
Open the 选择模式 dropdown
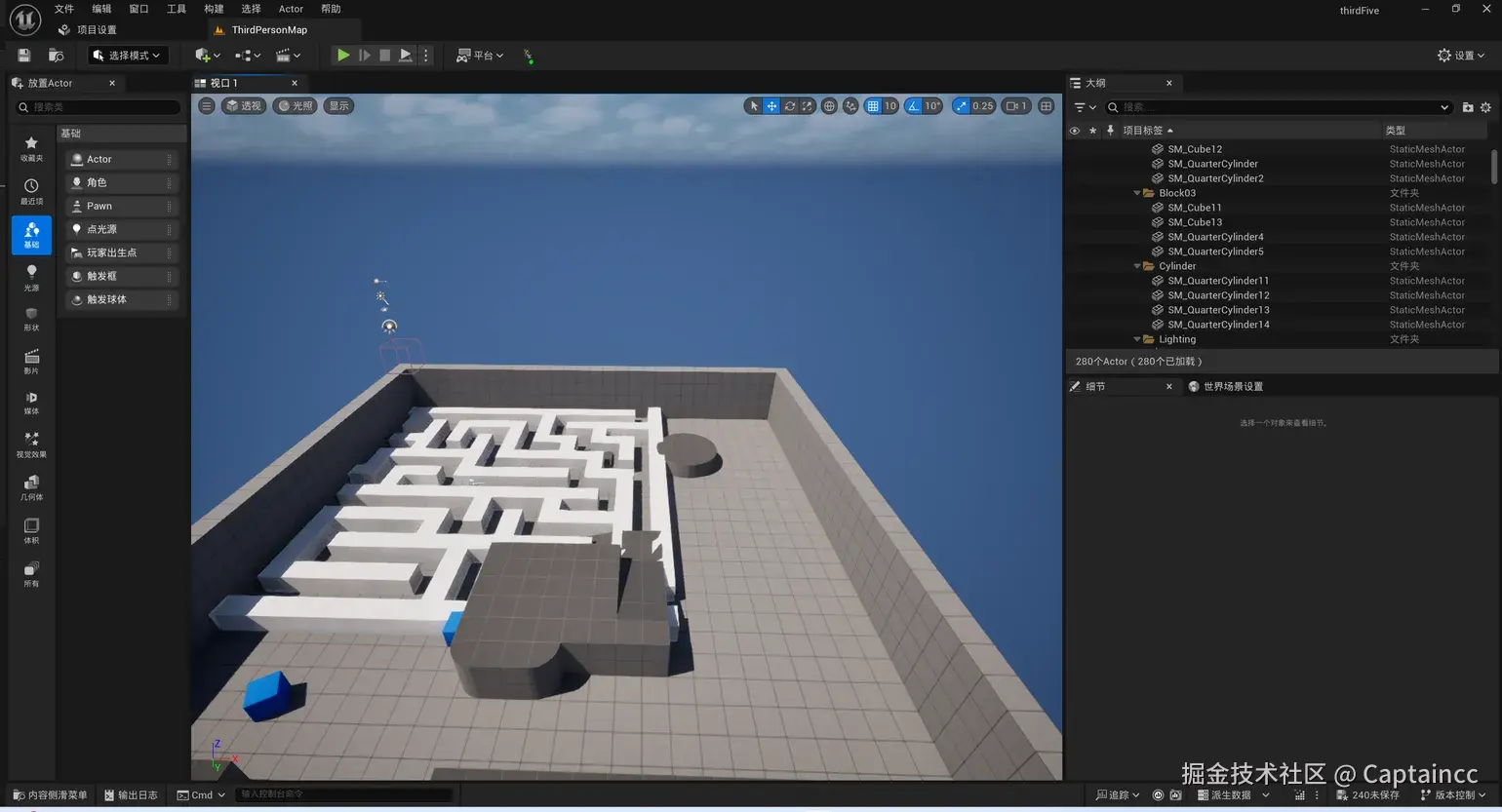(128, 56)
